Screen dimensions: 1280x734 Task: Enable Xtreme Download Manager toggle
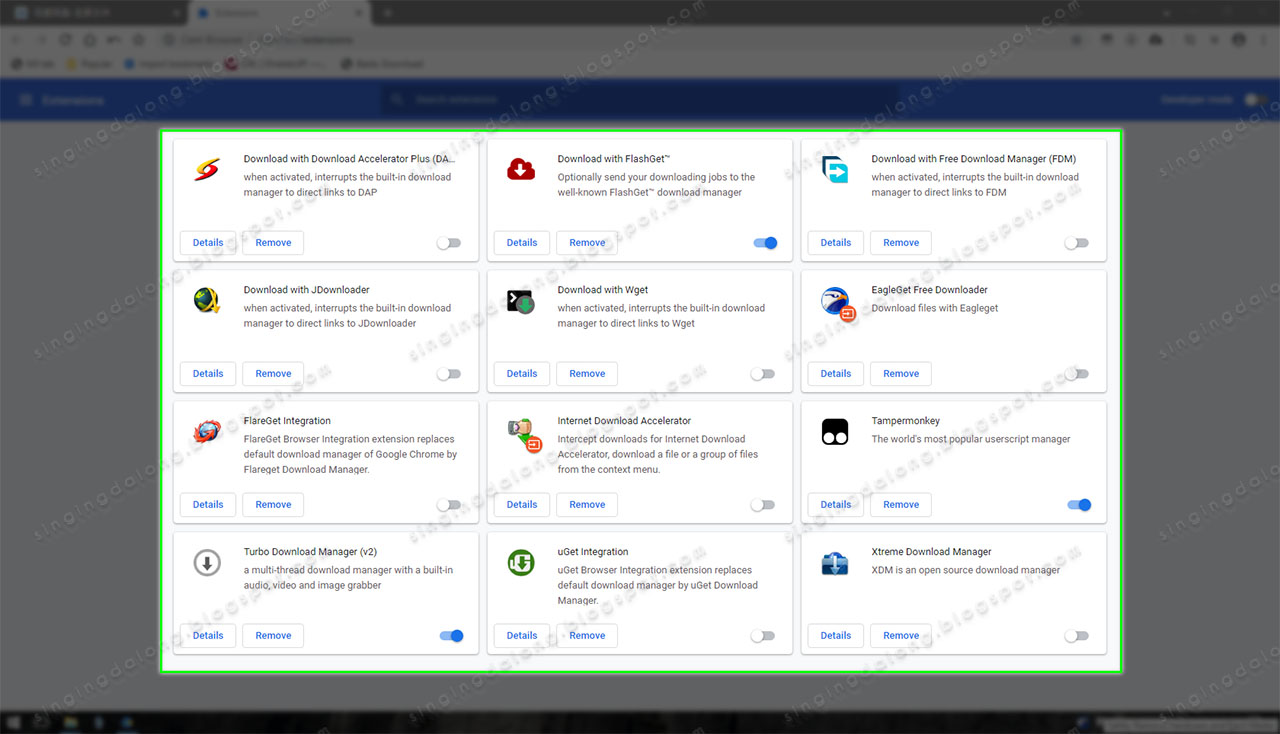pos(1076,636)
